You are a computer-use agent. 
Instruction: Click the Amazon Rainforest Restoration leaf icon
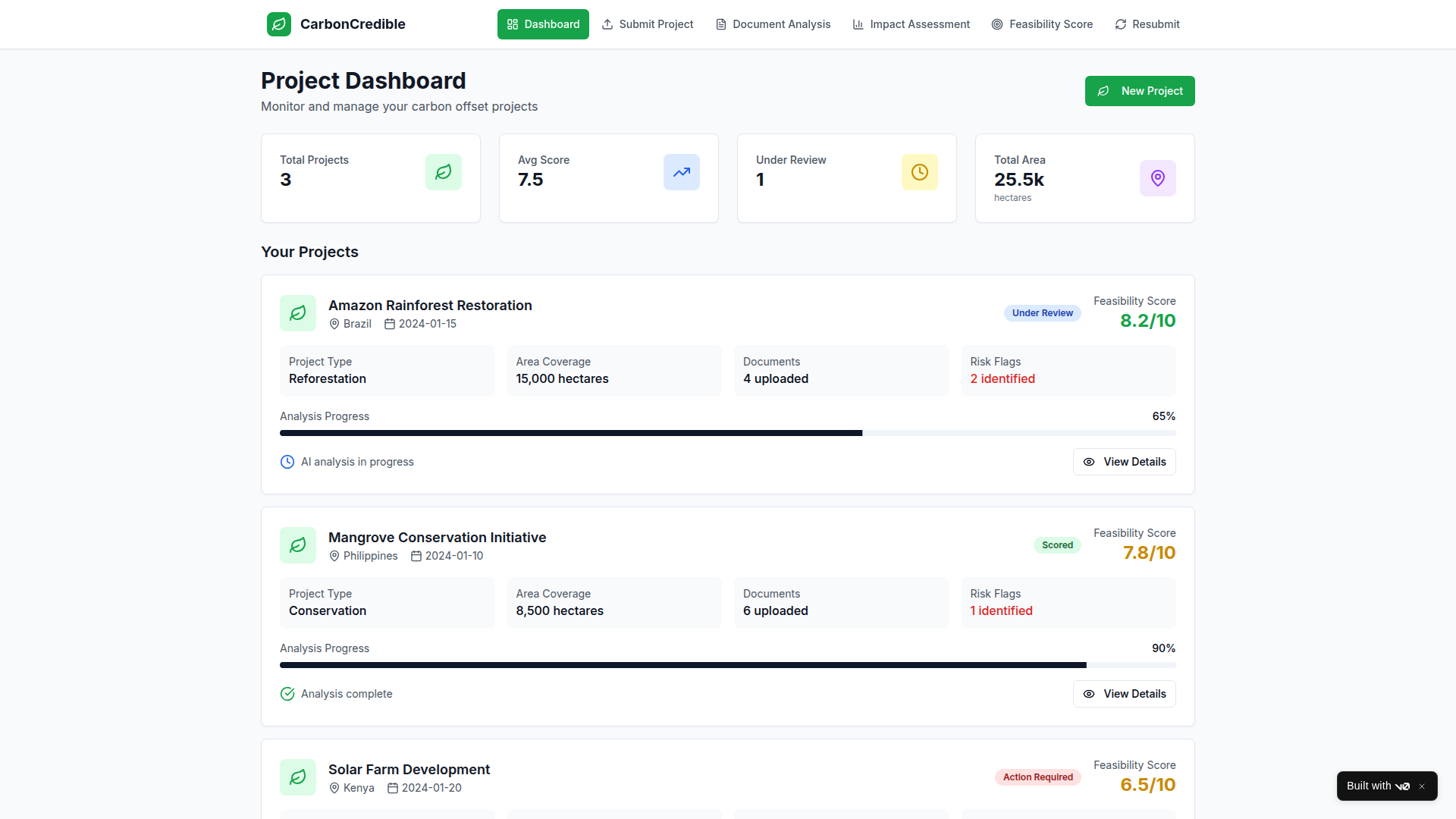[298, 313]
